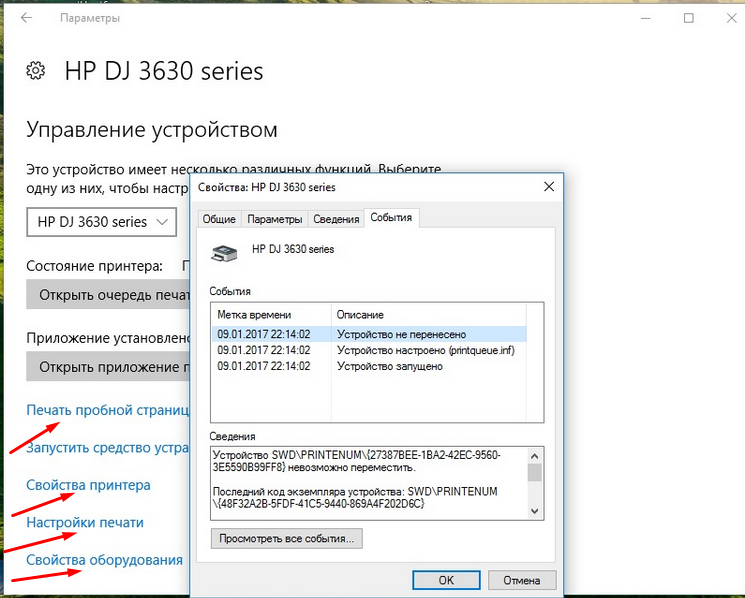745x598 pixels.
Task: Click the Состояние принтера label
Action: (x=95, y=266)
